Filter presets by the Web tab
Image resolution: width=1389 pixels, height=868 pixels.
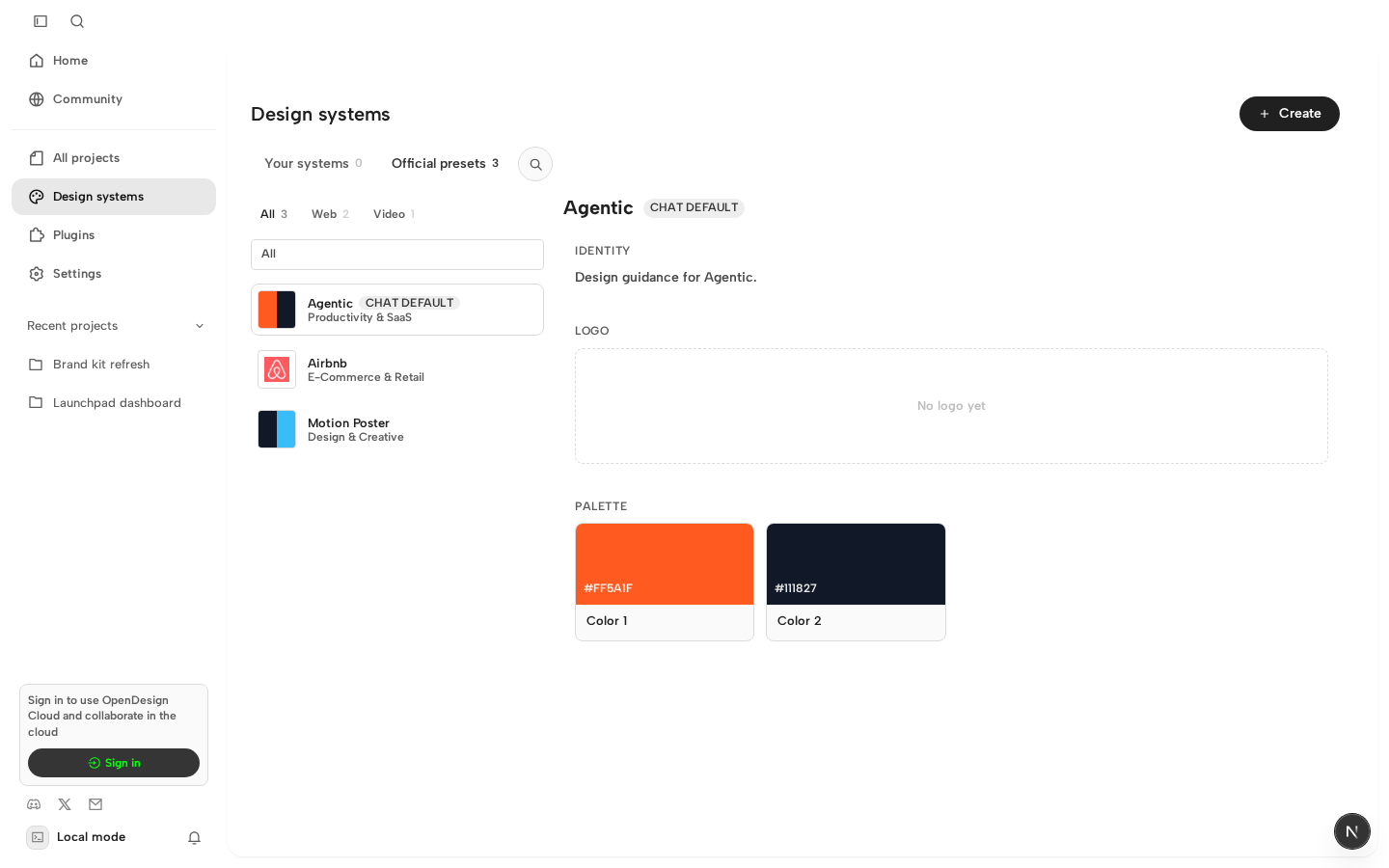[x=330, y=214]
